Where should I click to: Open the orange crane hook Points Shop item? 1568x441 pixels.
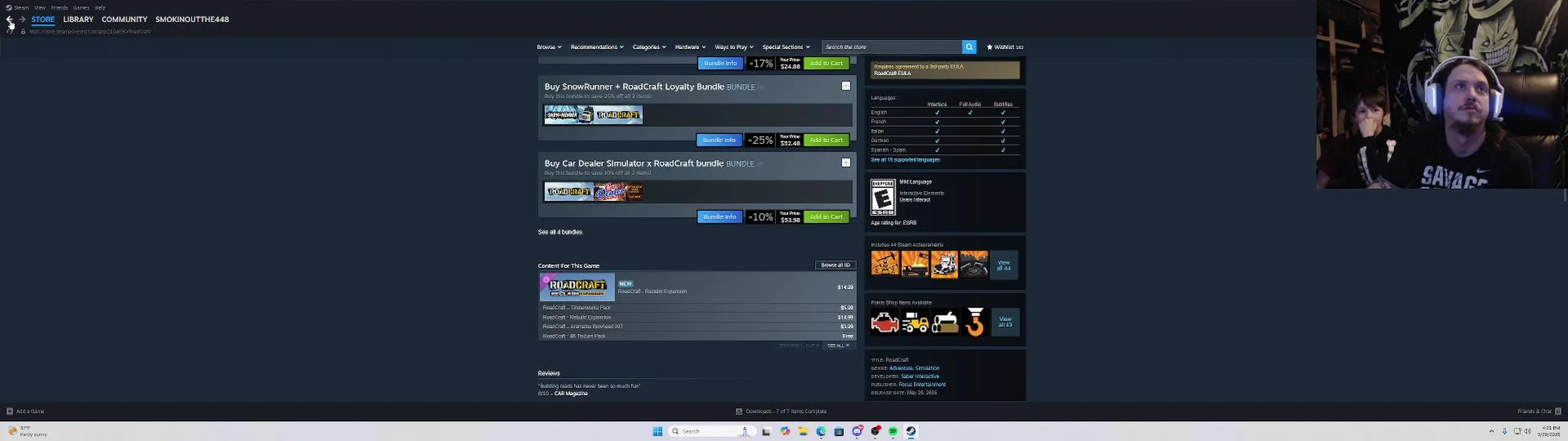tap(974, 322)
